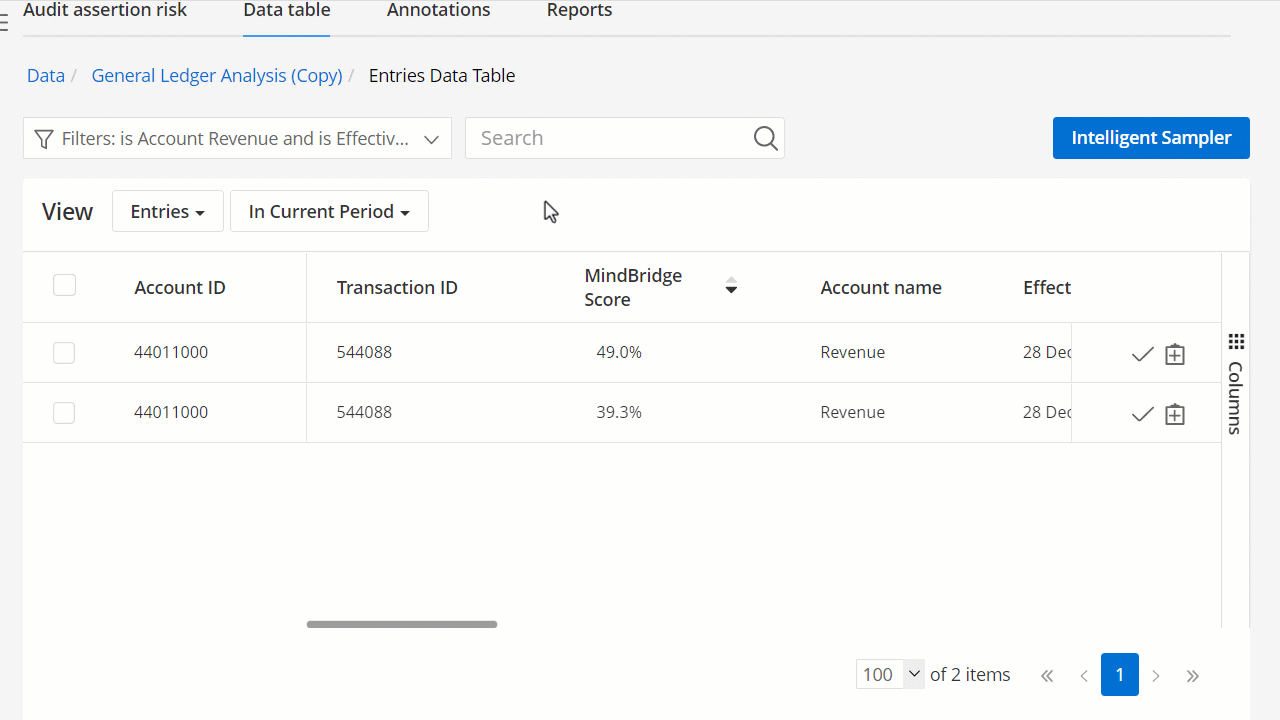The width and height of the screenshot is (1280, 720).
Task: Open the Columns grid icon panel
Action: point(1235,342)
